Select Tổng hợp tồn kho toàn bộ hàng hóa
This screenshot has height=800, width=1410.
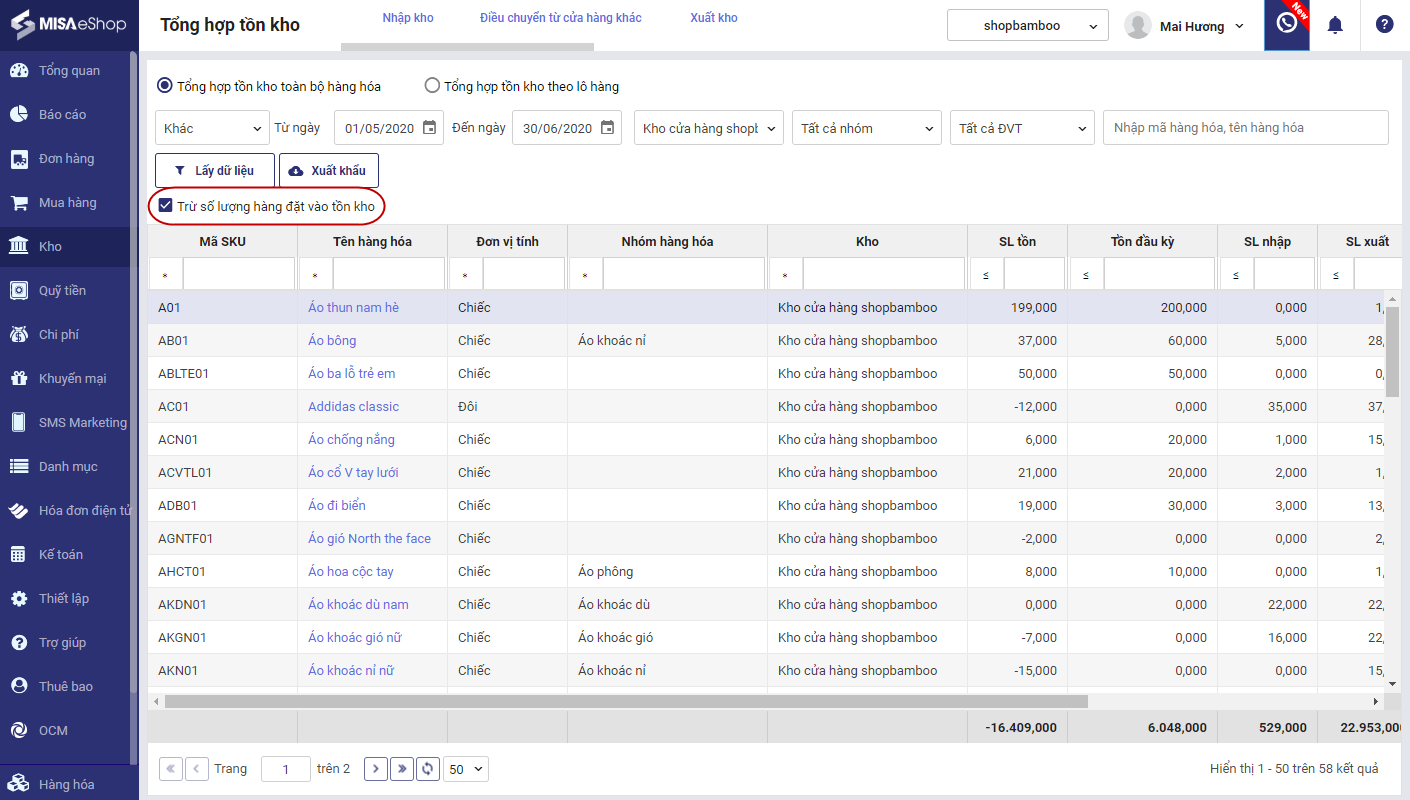point(165,86)
